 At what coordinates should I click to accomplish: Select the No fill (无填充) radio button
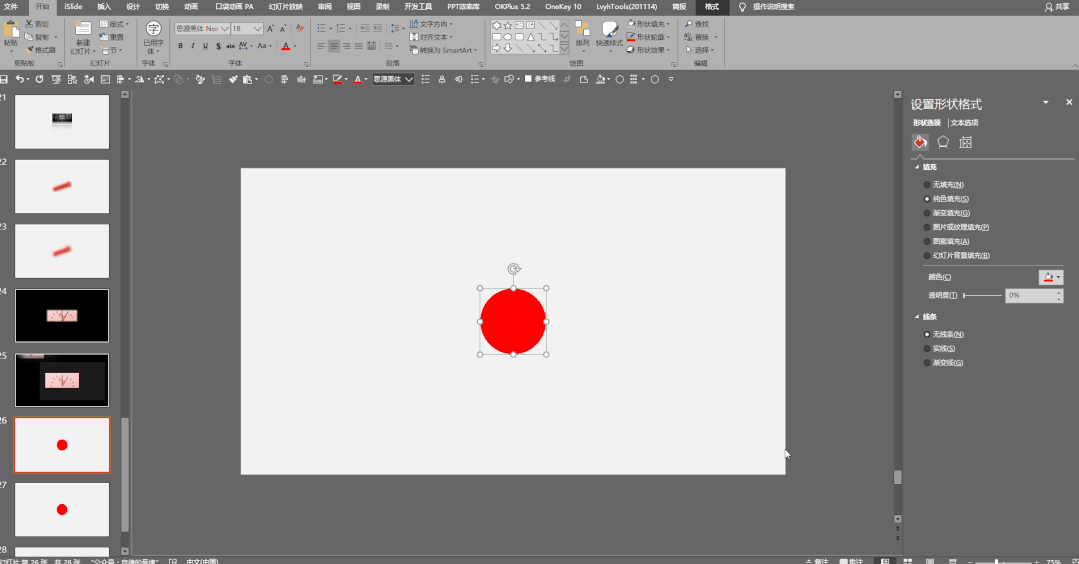927,185
